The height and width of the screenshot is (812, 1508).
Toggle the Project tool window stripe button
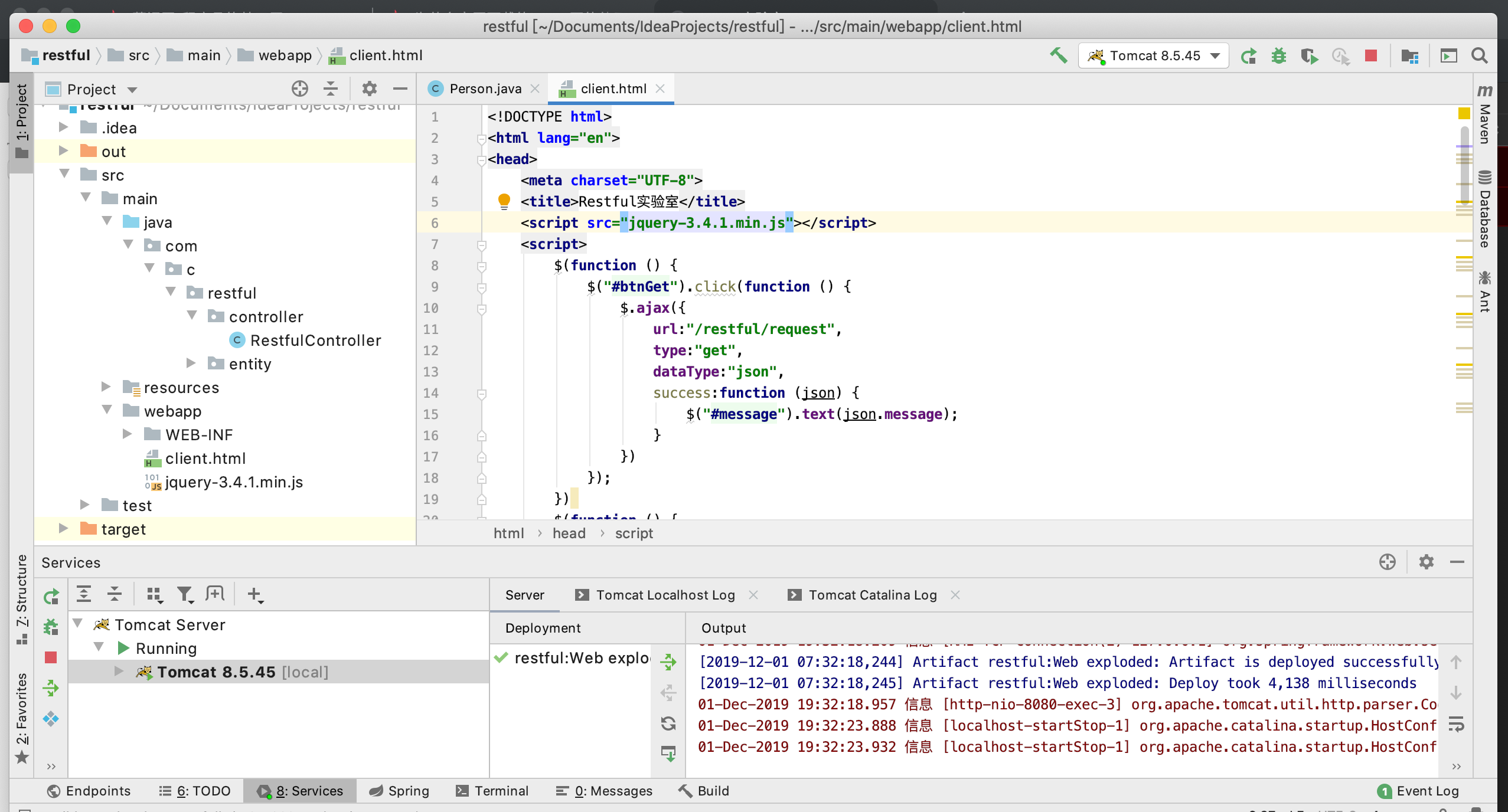pos(22,122)
